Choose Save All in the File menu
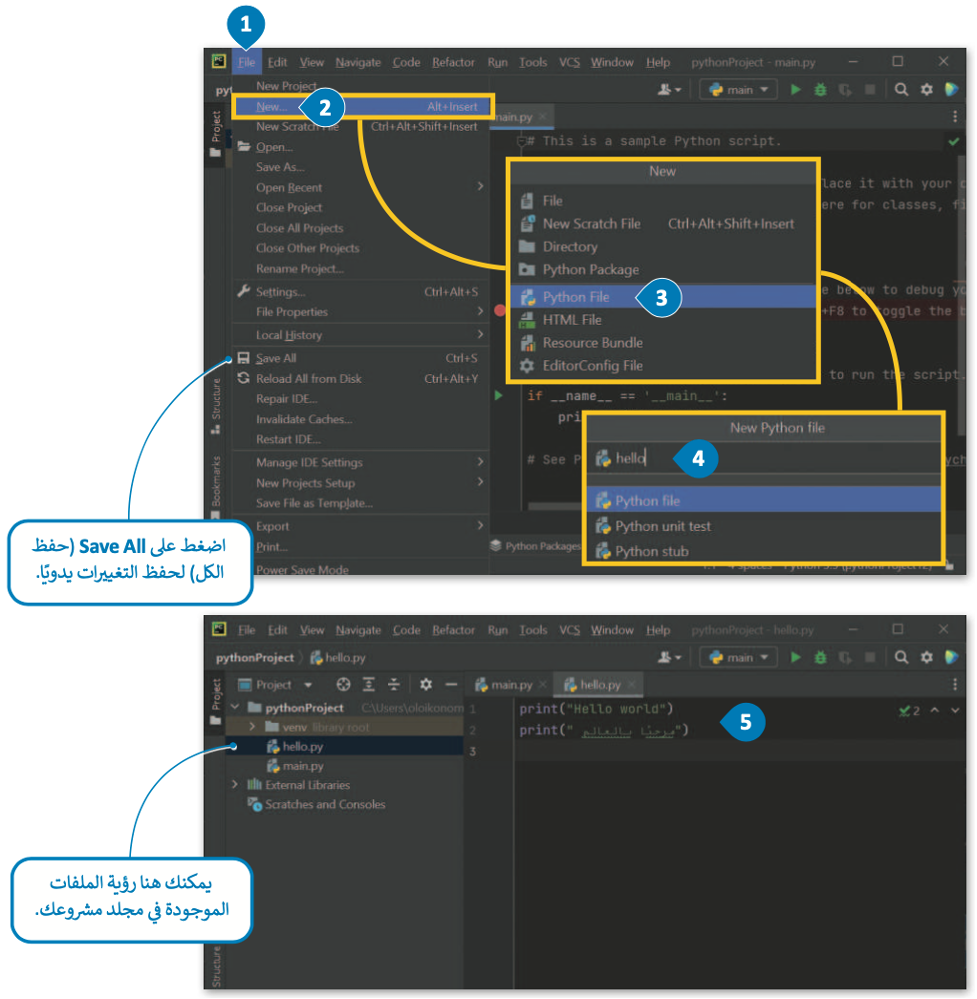The height and width of the screenshot is (999, 977). (360, 357)
